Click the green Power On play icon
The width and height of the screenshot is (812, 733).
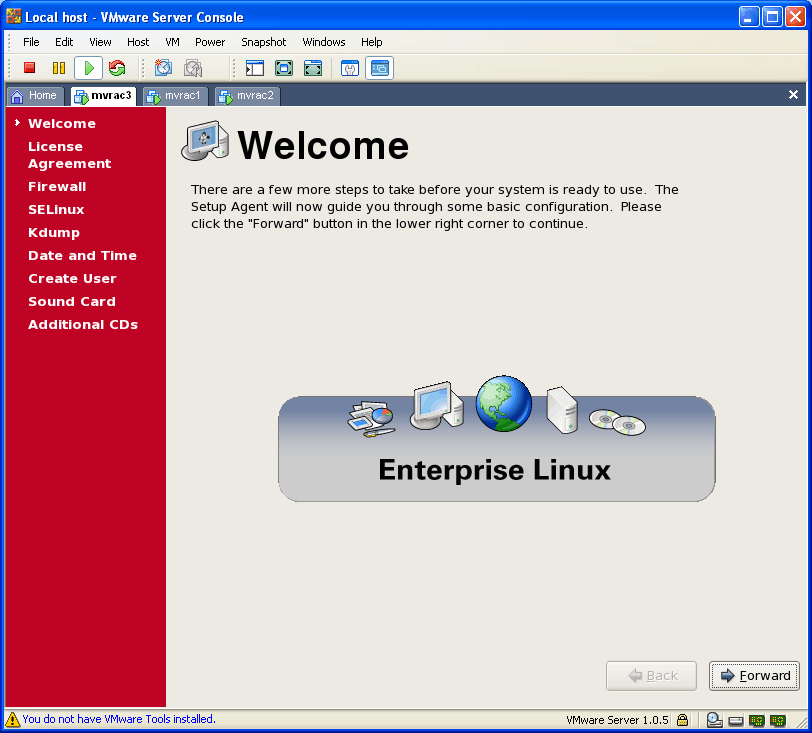[88, 68]
